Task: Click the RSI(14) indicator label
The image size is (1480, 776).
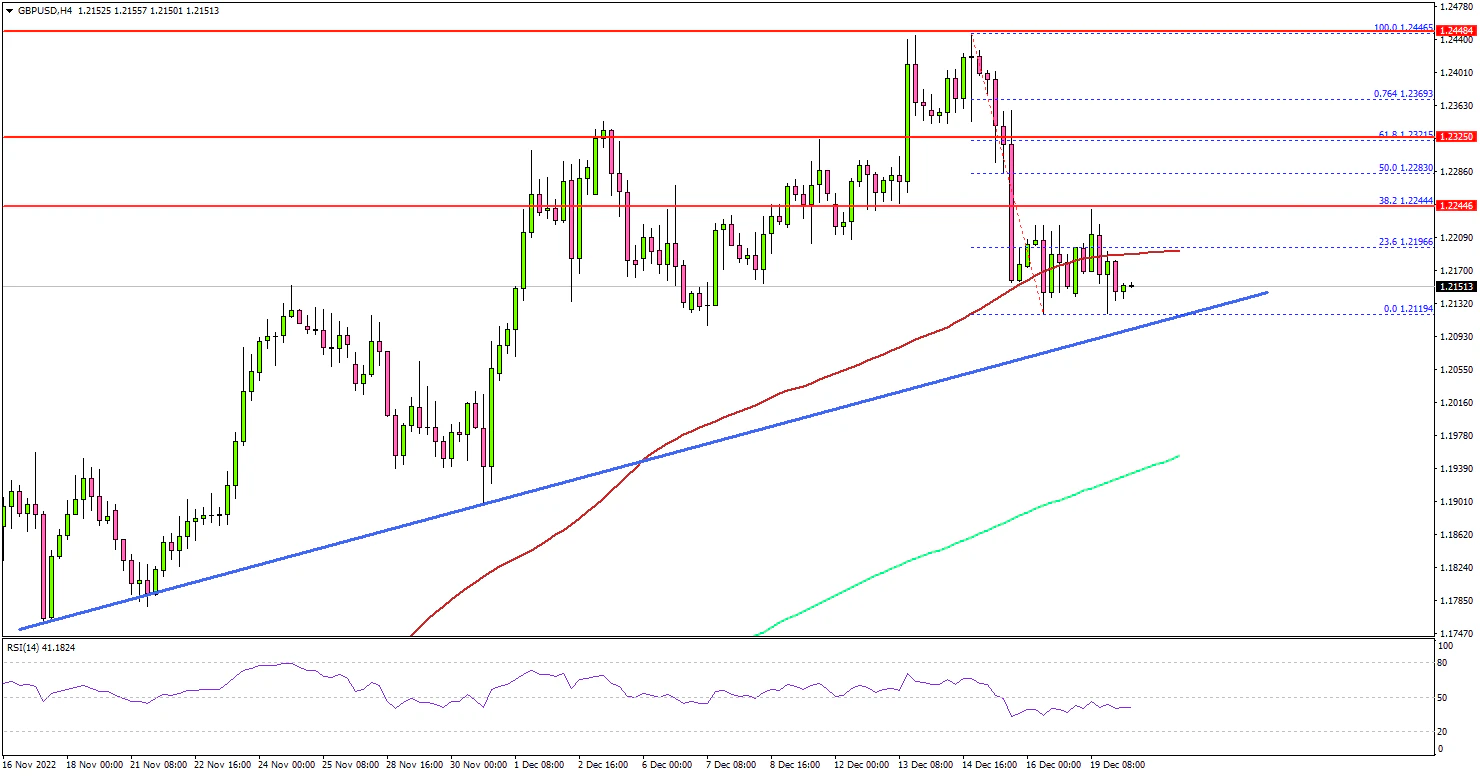Action: tap(41, 648)
